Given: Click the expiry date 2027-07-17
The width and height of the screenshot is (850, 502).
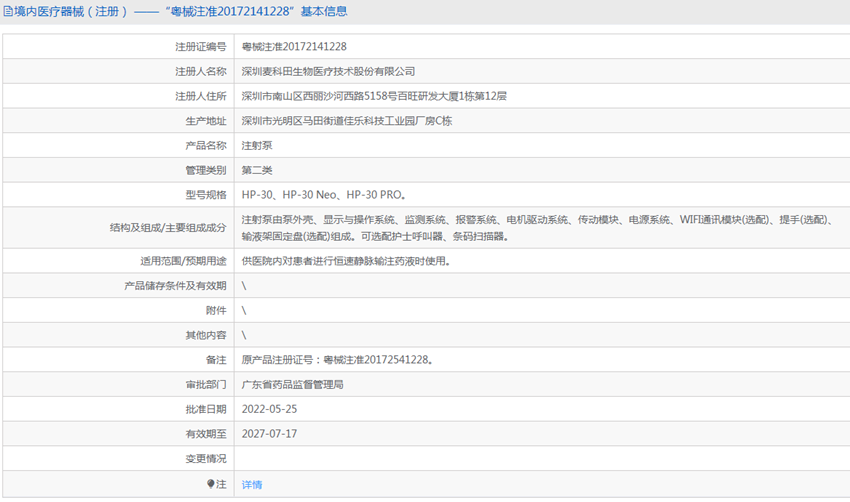Looking at the screenshot, I should click(269, 434).
